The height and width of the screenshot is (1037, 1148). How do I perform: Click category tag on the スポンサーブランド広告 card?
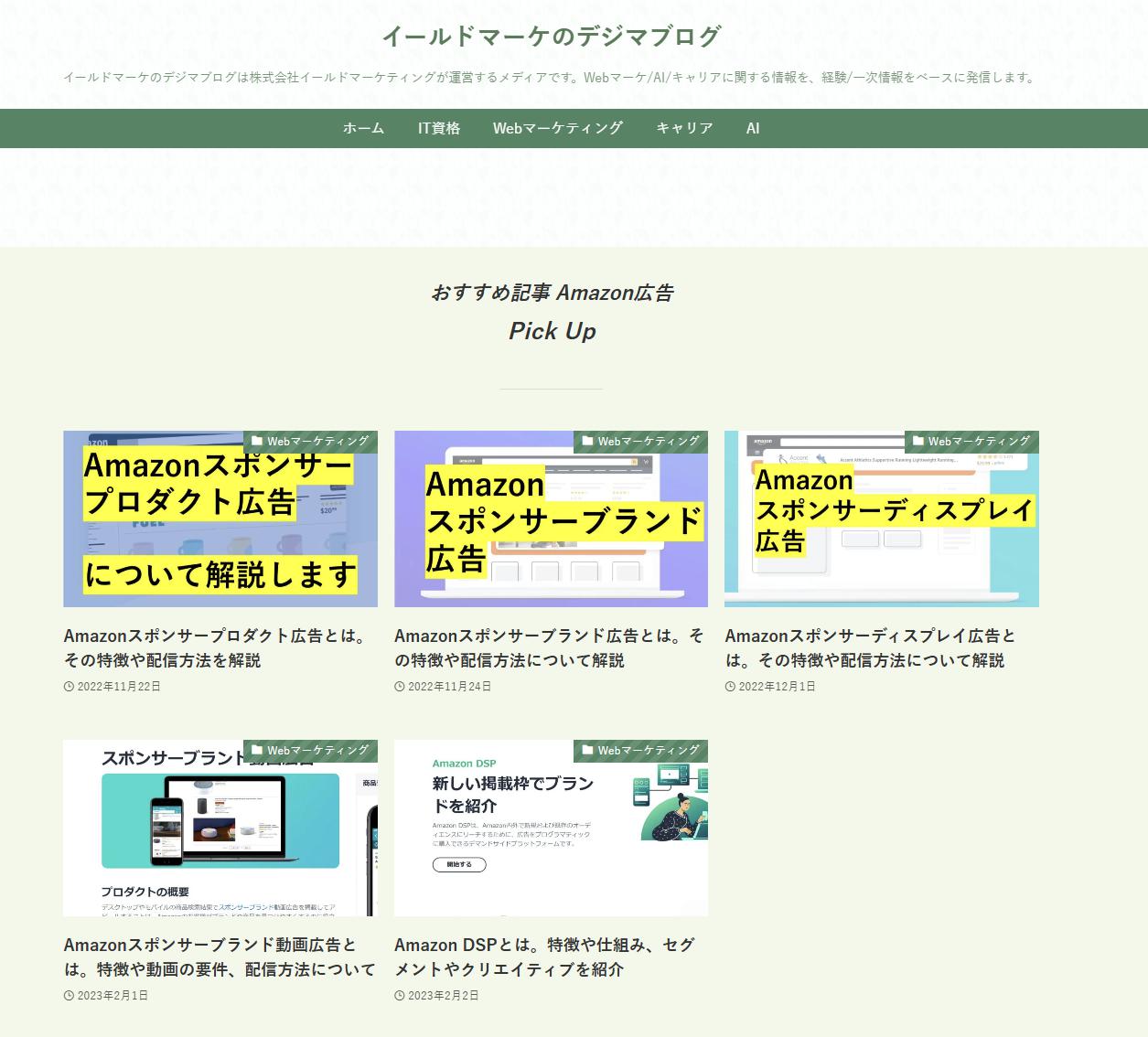(x=640, y=442)
